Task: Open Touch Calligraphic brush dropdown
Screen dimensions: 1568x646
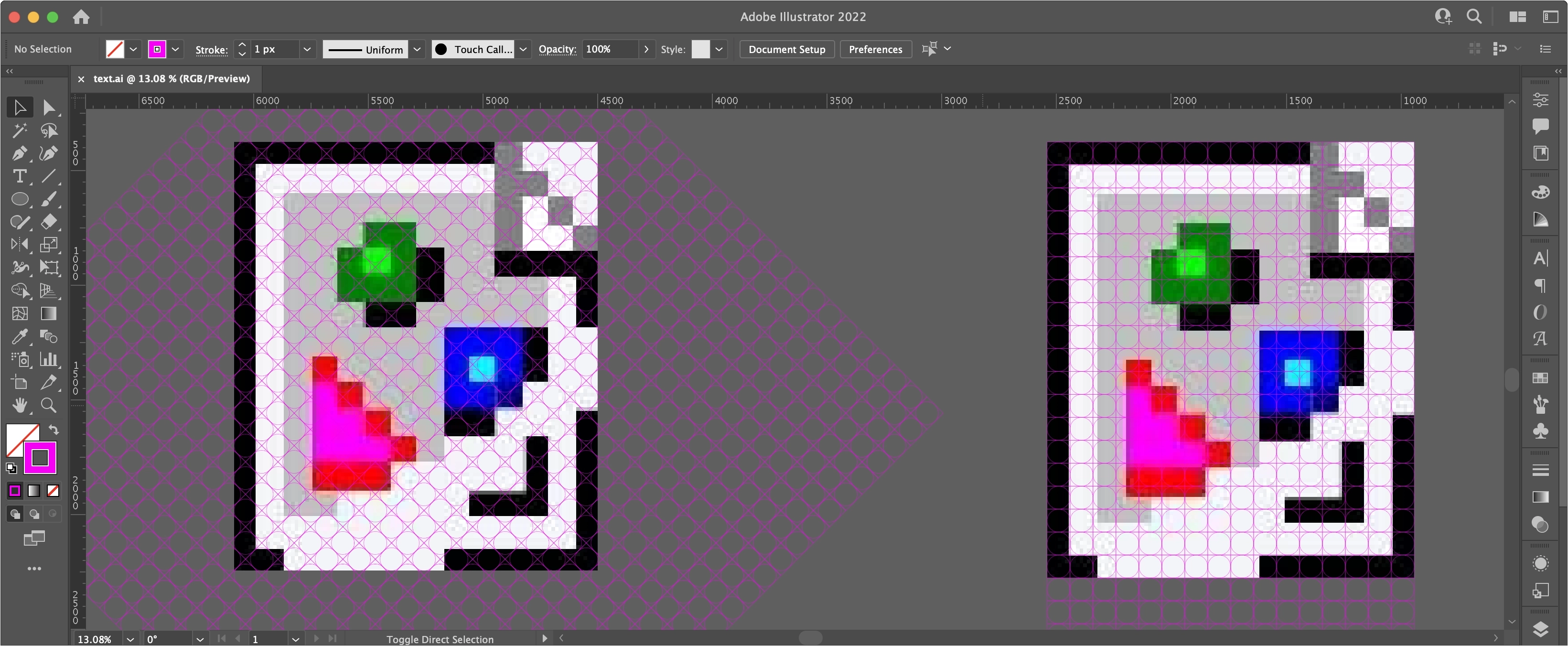Action: 523,49
